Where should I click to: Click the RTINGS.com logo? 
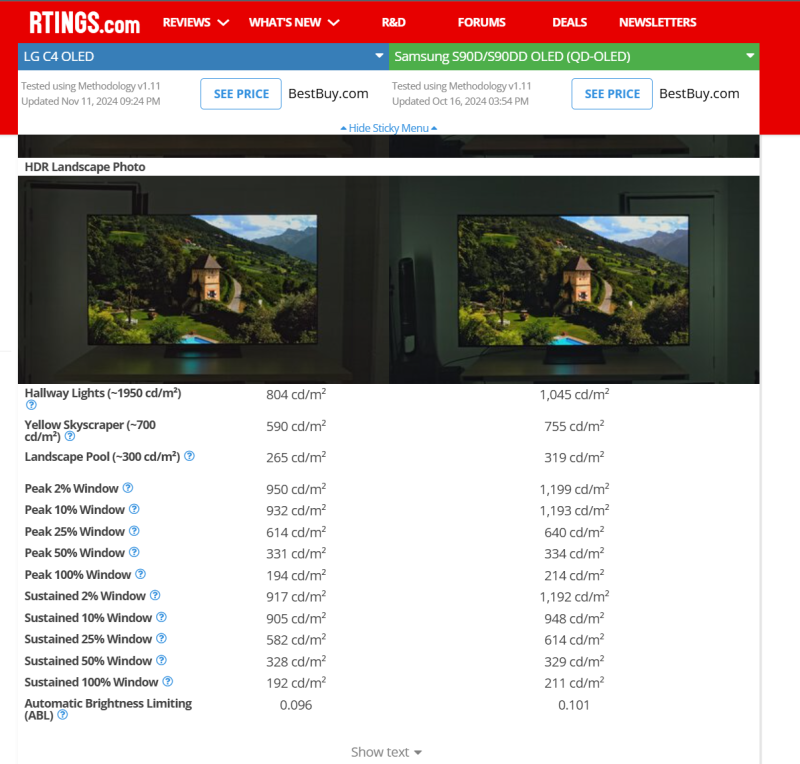point(84,23)
